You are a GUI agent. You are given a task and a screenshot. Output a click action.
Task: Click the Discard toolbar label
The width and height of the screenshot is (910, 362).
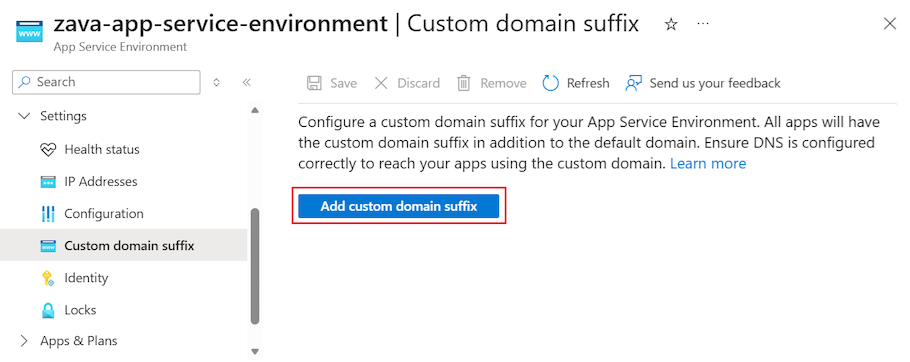click(418, 83)
